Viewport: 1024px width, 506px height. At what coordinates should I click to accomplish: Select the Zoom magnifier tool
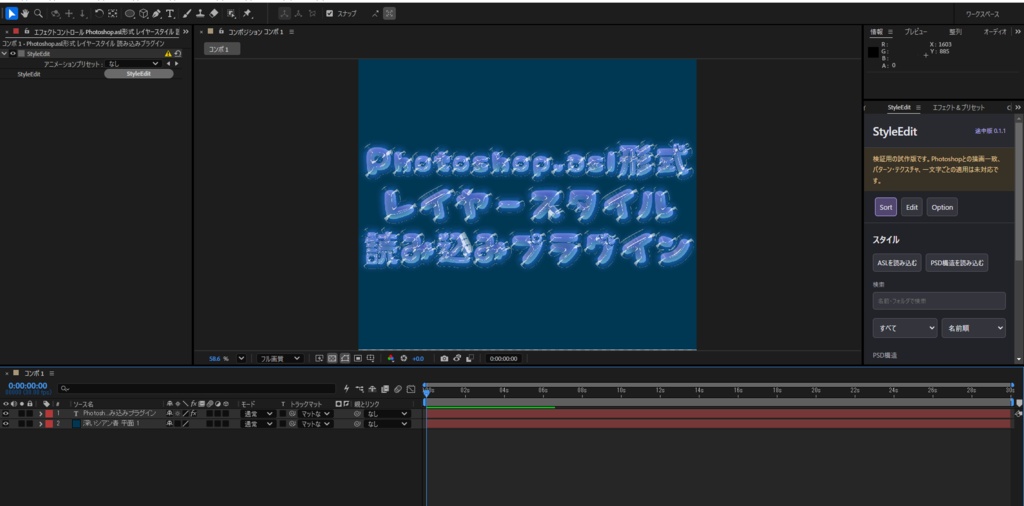tap(39, 13)
